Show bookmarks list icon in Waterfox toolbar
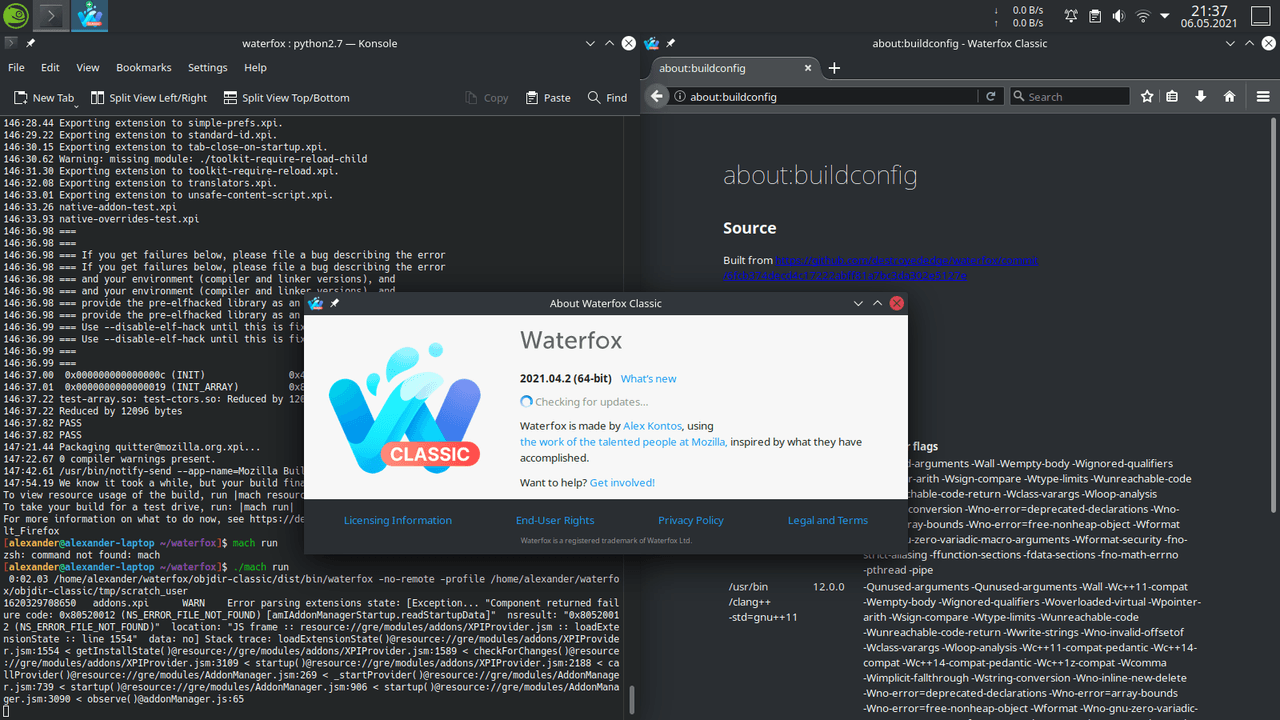Viewport: 1280px width, 720px height. 1172,97
